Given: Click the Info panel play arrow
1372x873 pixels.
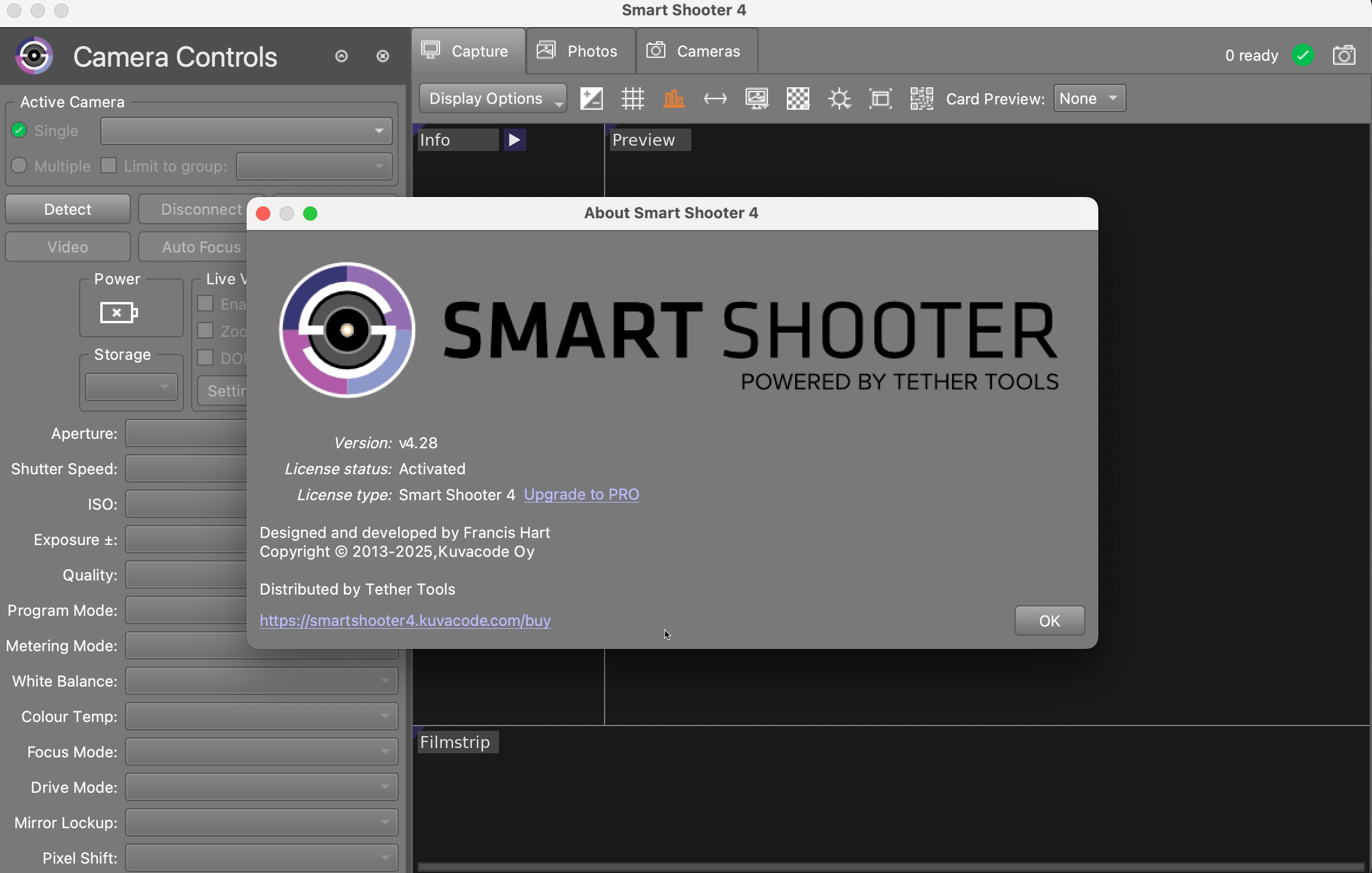Looking at the screenshot, I should pyautogui.click(x=514, y=140).
